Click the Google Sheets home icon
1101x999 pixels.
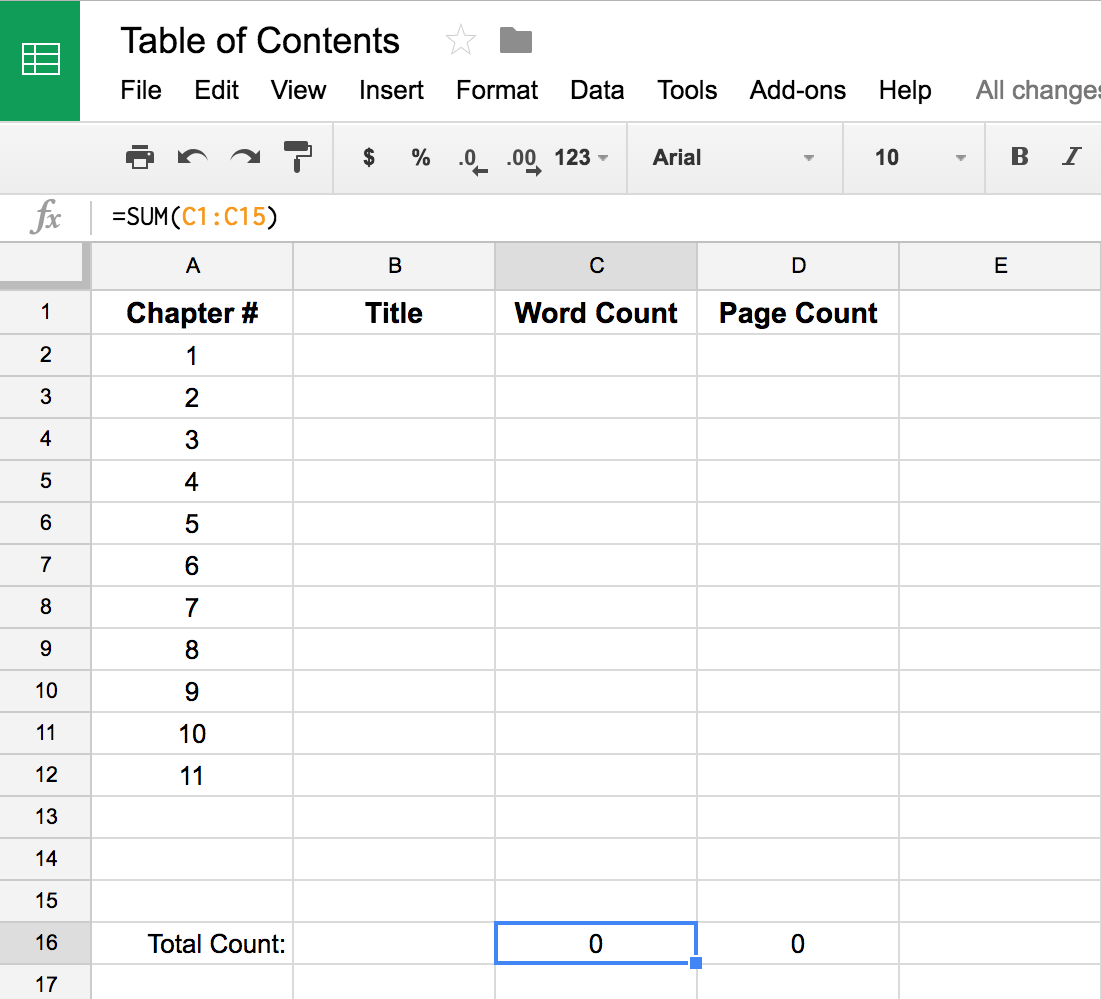point(40,60)
